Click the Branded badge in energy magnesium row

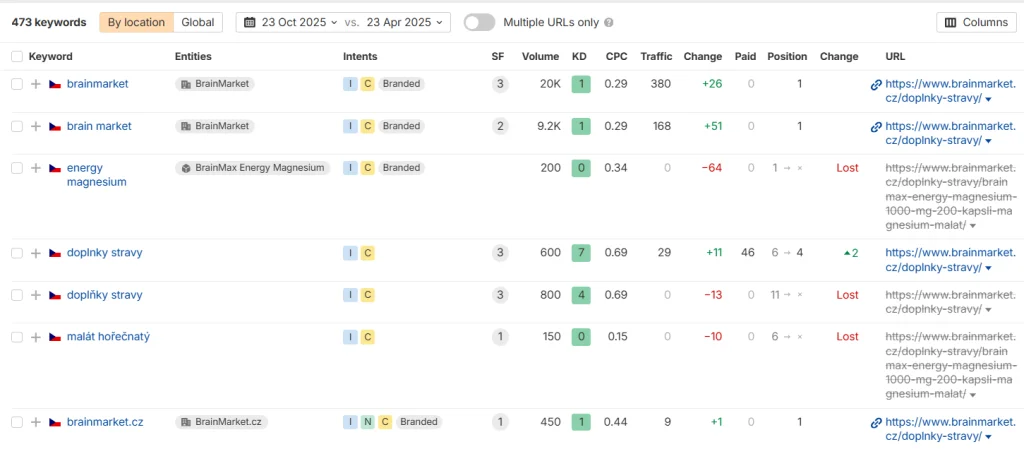point(401,168)
